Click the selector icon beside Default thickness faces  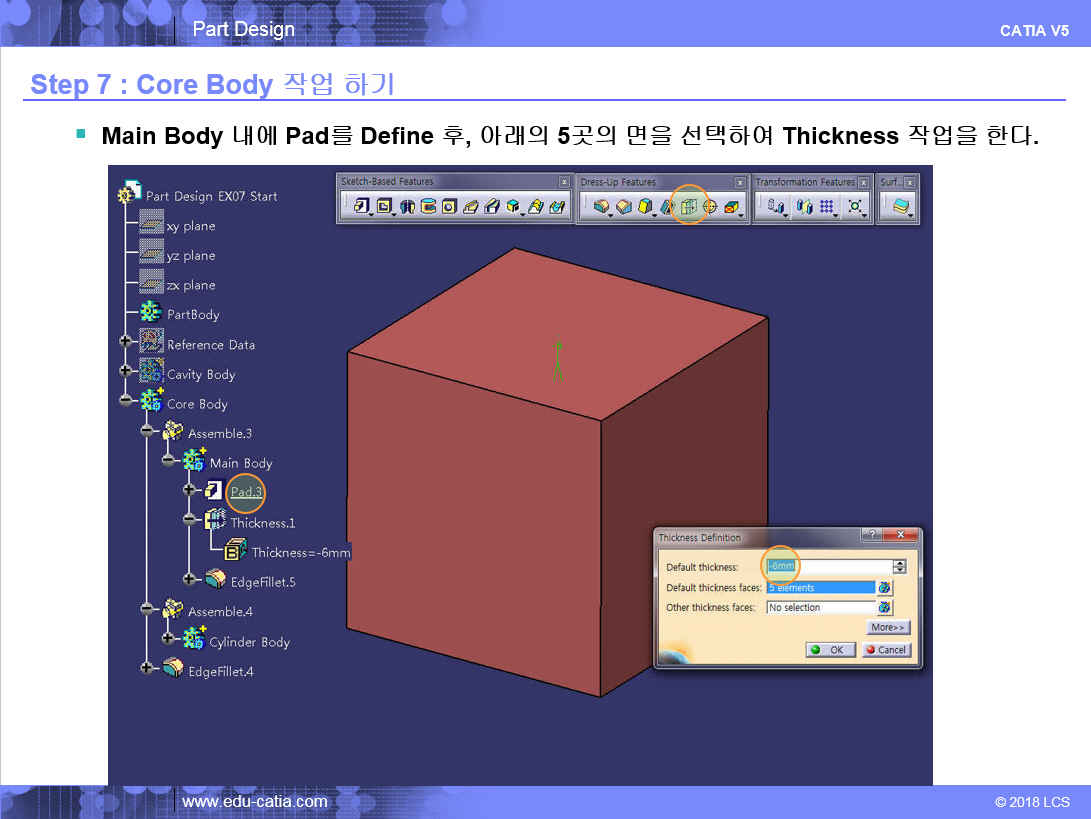[884, 588]
